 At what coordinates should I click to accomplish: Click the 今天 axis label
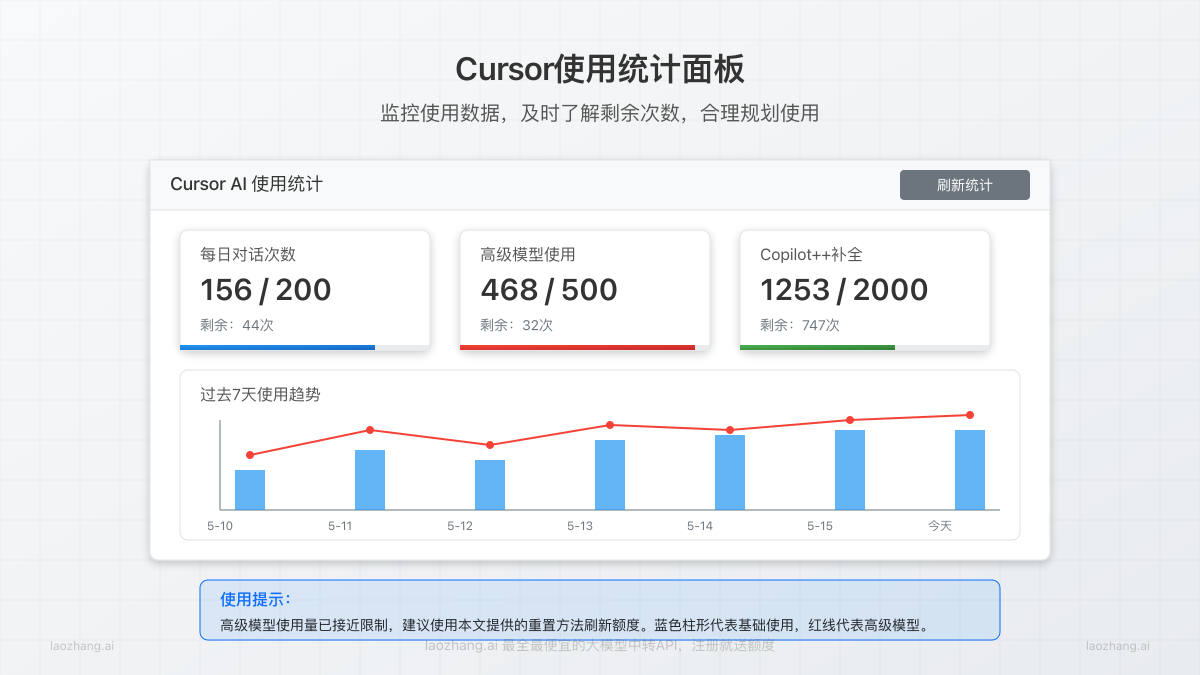(x=940, y=526)
